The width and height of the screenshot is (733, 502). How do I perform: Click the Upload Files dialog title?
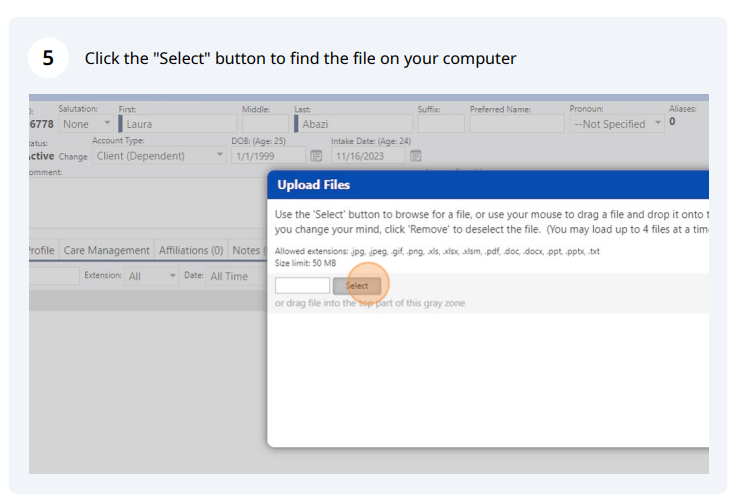314,185
